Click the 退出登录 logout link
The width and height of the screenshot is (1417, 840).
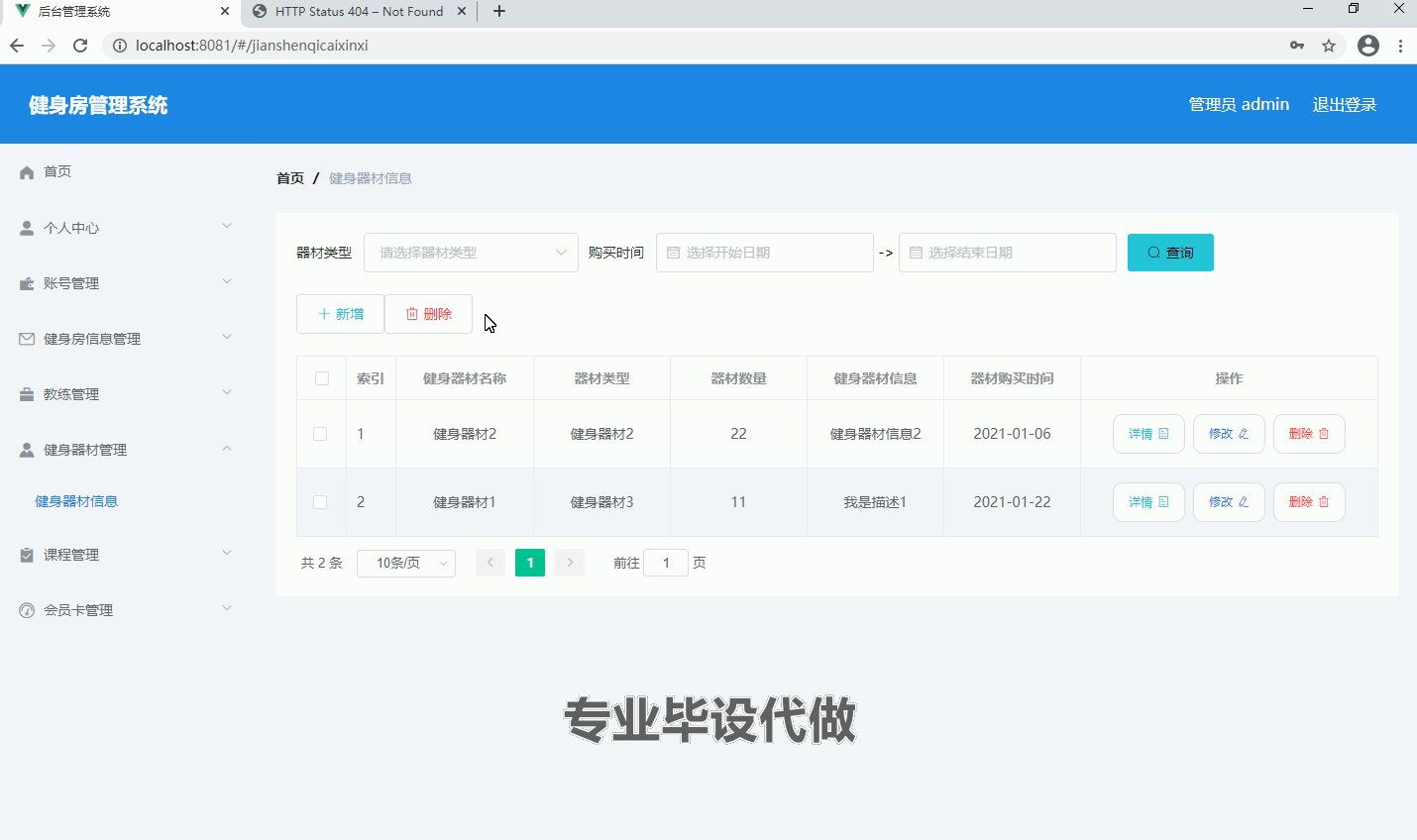tap(1345, 105)
